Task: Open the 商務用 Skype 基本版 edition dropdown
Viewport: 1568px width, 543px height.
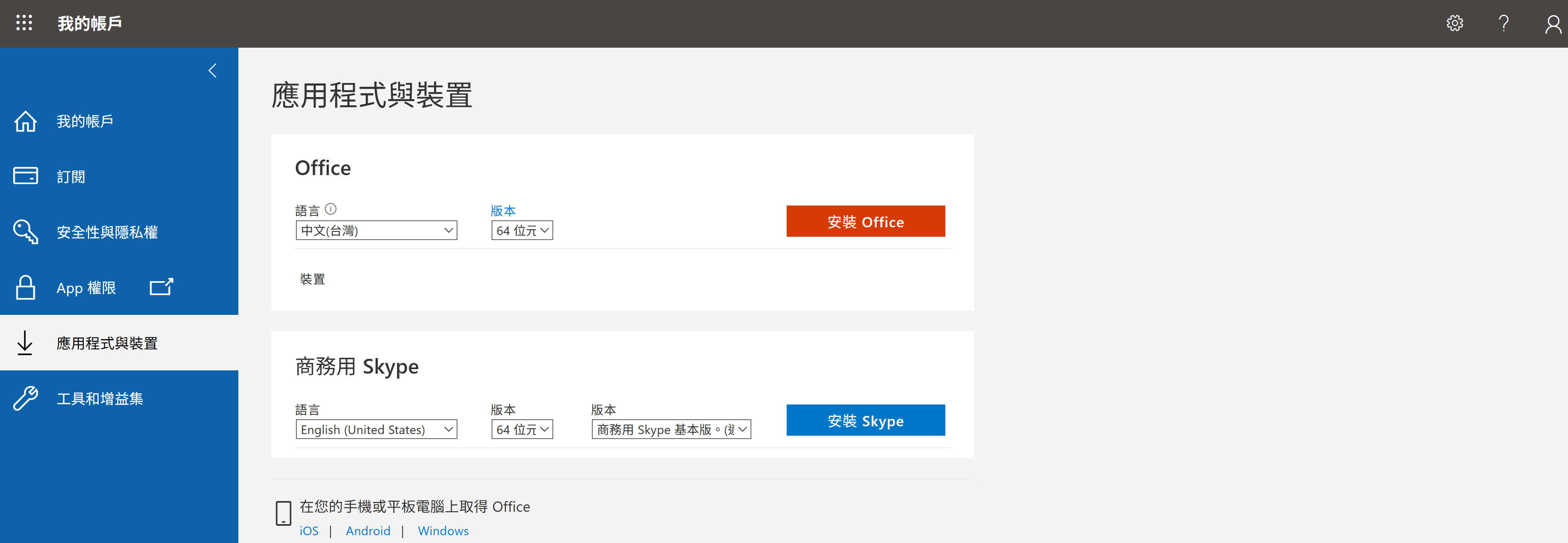Action: [x=671, y=429]
